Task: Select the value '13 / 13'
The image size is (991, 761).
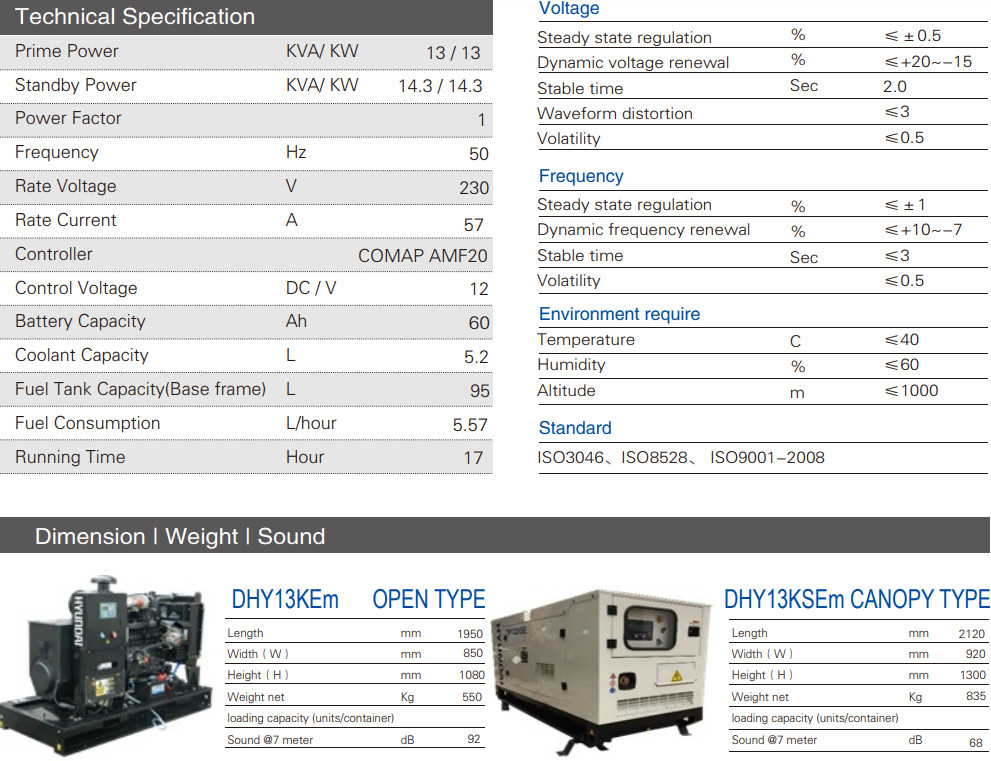Action: (453, 52)
